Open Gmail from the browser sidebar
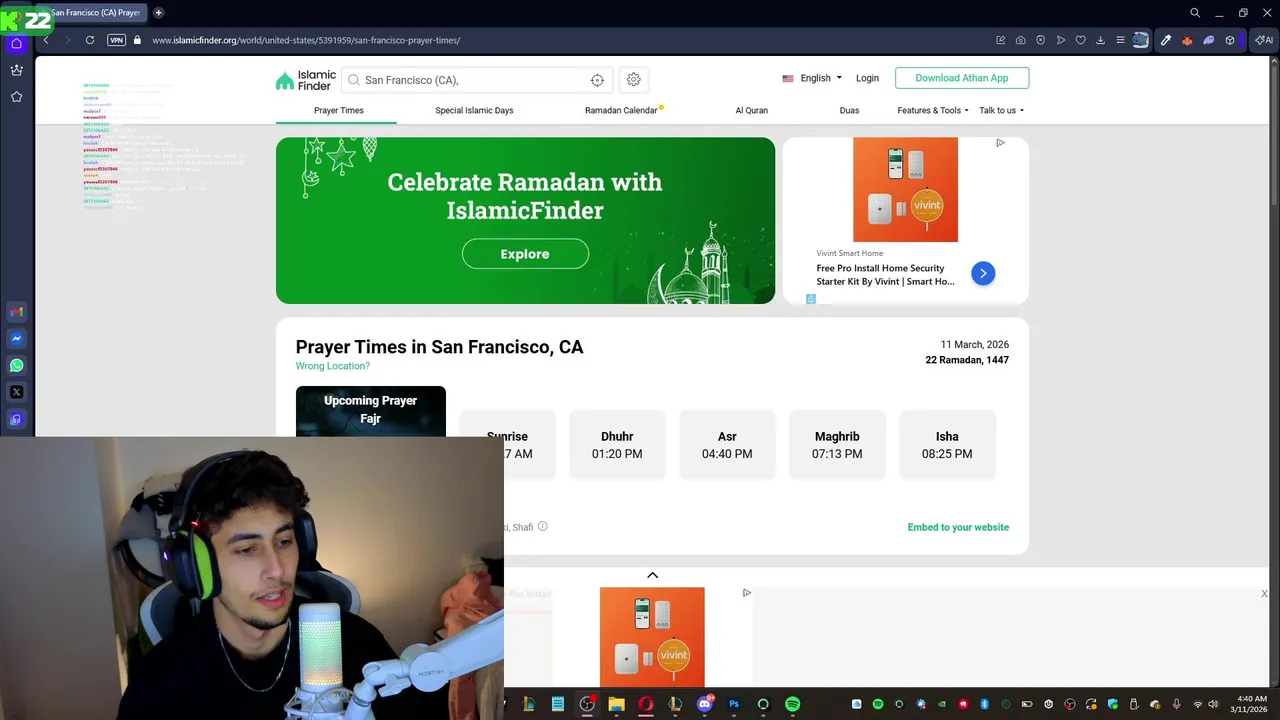The height and width of the screenshot is (720, 1280). (x=16, y=312)
